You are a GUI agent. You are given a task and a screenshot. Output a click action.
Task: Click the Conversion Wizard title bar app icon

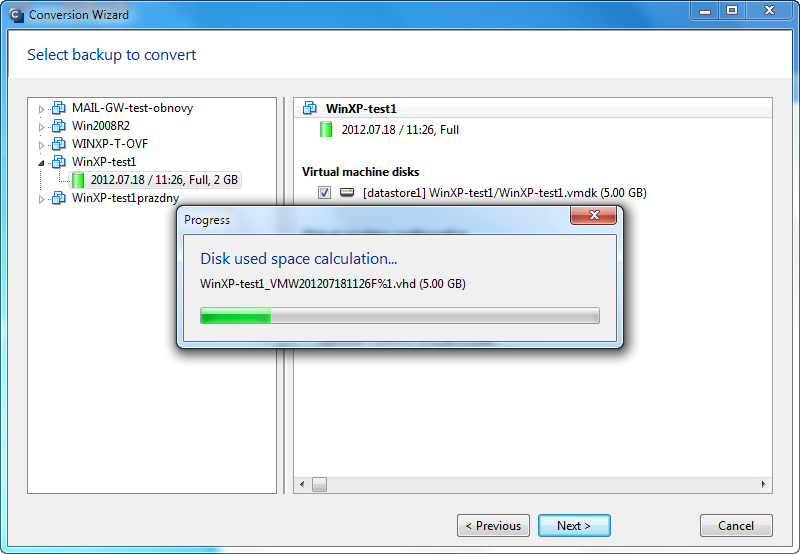pos(16,15)
